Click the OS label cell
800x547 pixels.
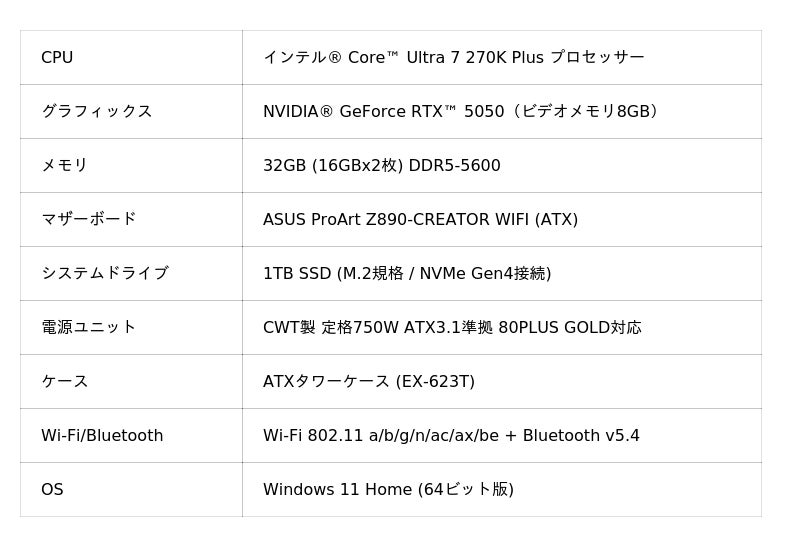(52, 490)
